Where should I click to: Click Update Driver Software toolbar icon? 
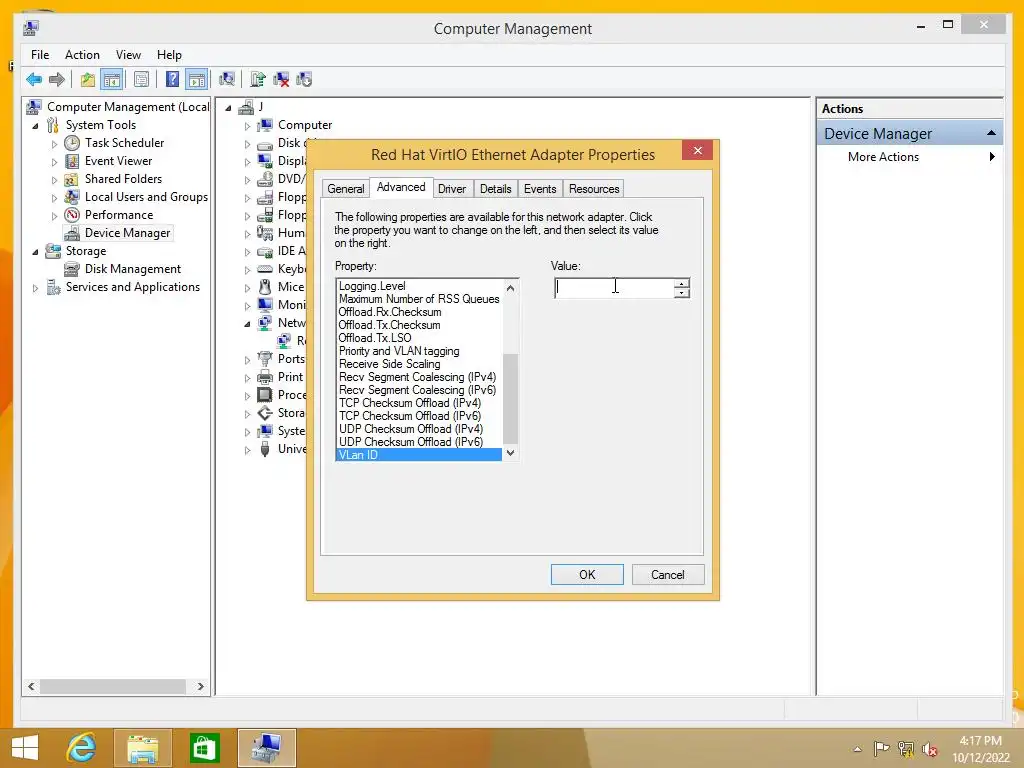(x=258, y=80)
